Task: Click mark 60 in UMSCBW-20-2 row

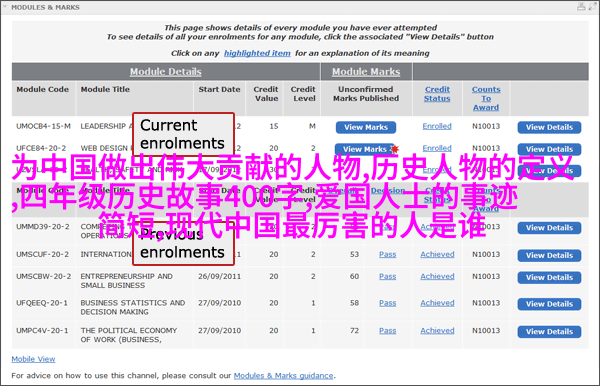Action: (x=354, y=276)
